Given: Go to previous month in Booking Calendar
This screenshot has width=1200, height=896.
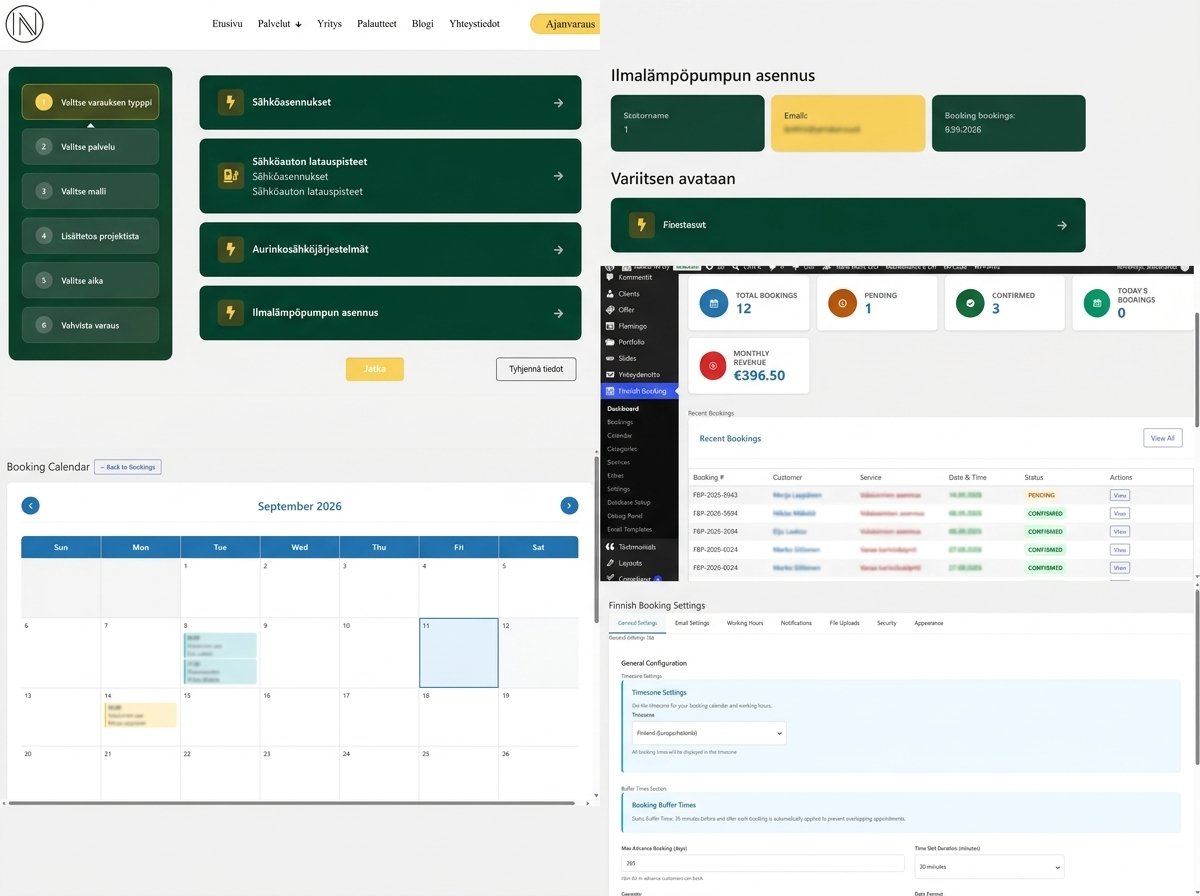Looking at the screenshot, I should pyautogui.click(x=31, y=506).
